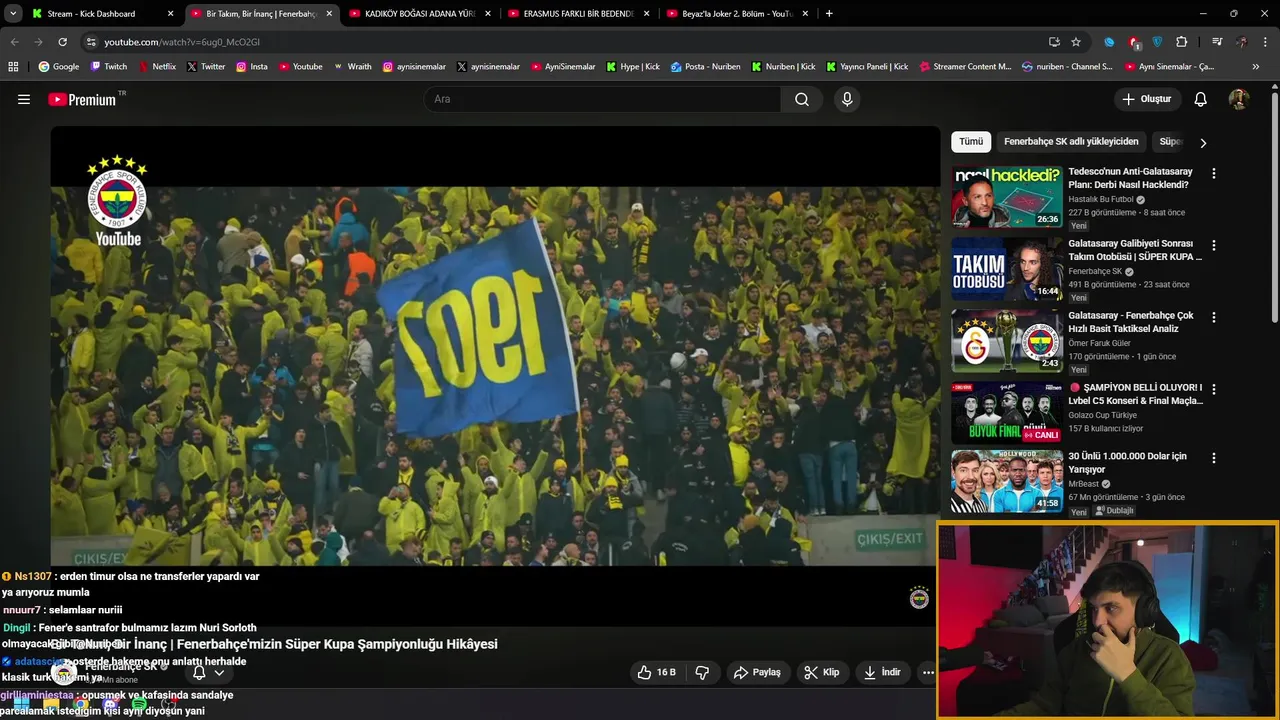Viewport: 1280px width, 720px height.
Task: Share the video with Paylaş
Action: click(x=757, y=673)
